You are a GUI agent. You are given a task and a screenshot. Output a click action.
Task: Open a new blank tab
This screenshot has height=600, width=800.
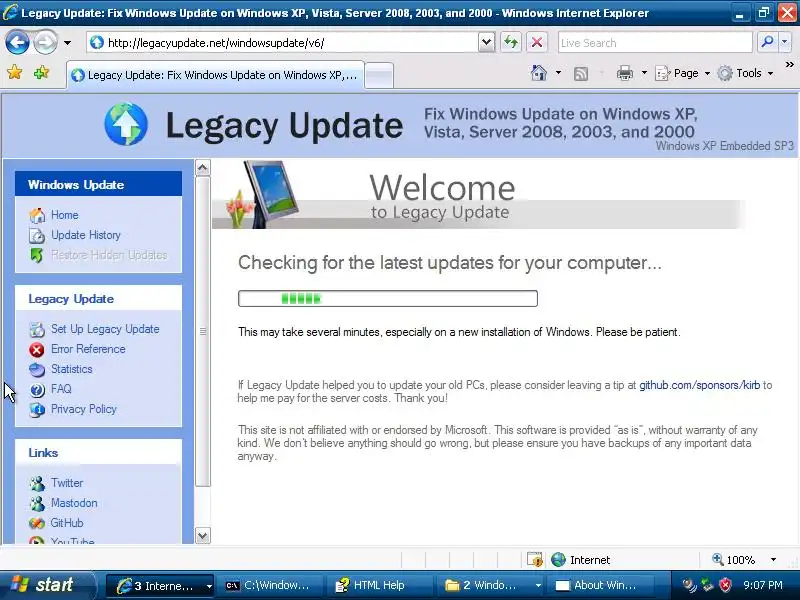tap(379, 76)
